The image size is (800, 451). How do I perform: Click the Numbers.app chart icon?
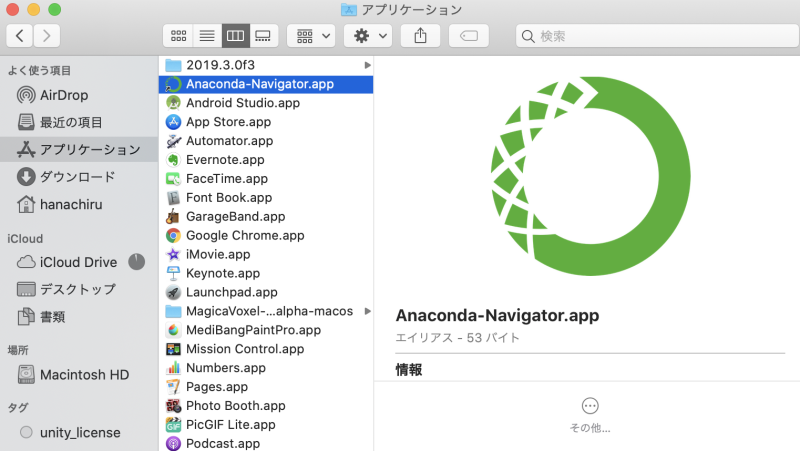(173, 368)
